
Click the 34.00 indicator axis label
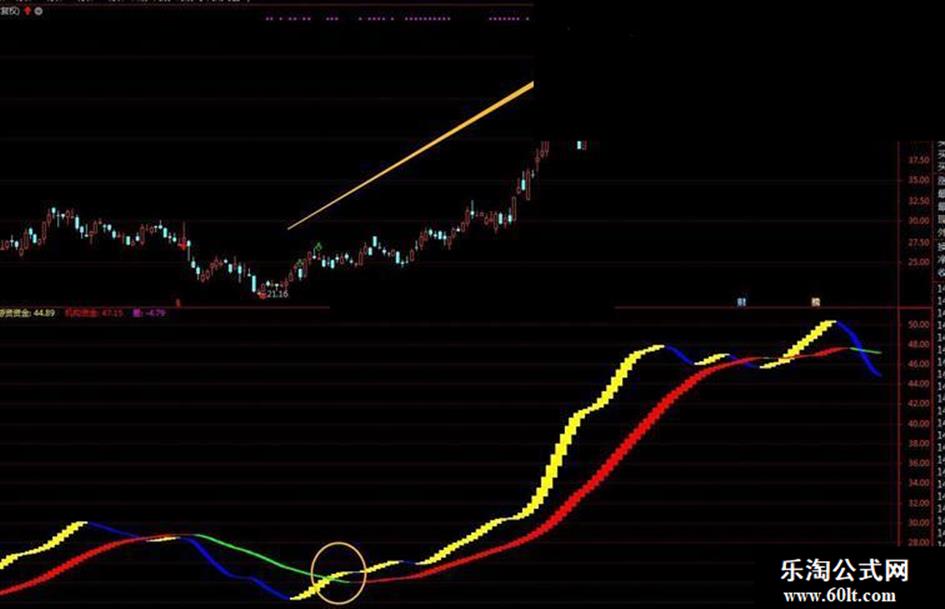coord(918,483)
